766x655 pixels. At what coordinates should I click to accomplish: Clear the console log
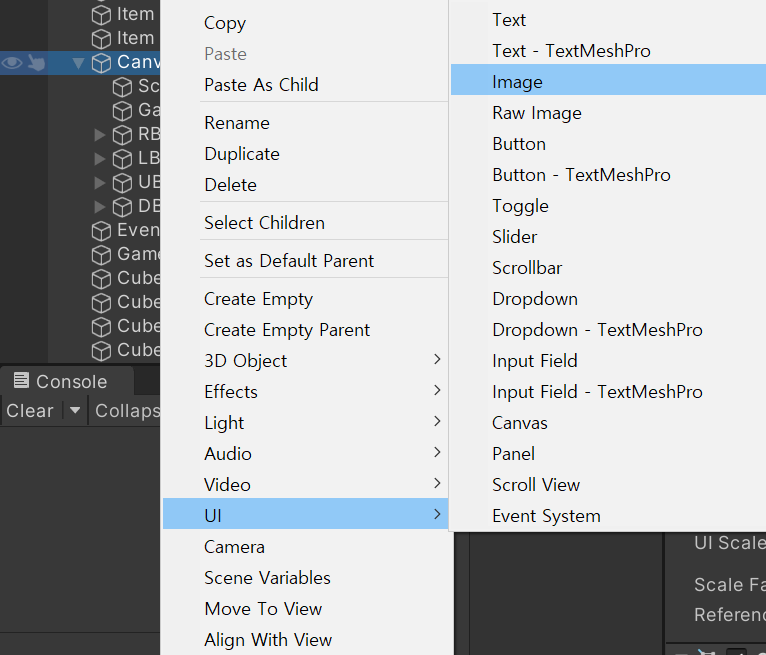30,411
